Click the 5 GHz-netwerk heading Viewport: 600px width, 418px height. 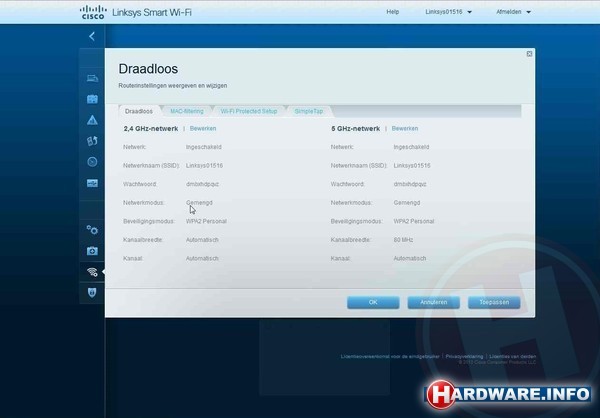pyautogui.click(x=355, y=129)
